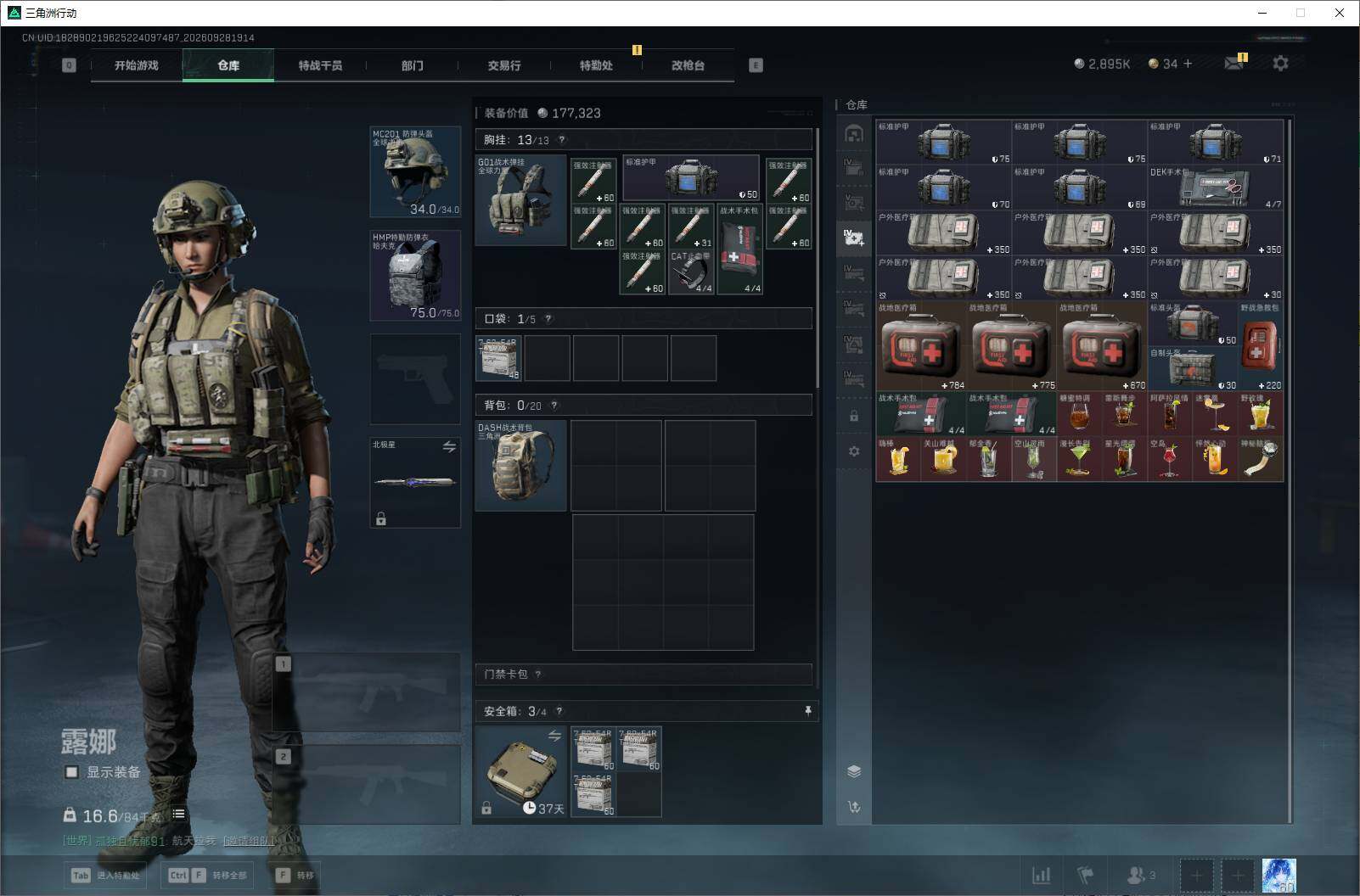Select the DASH战术背包 backpack item
Image resolution: width=1360 pixels, height=896 pixels.
click(x=520, y=465)
